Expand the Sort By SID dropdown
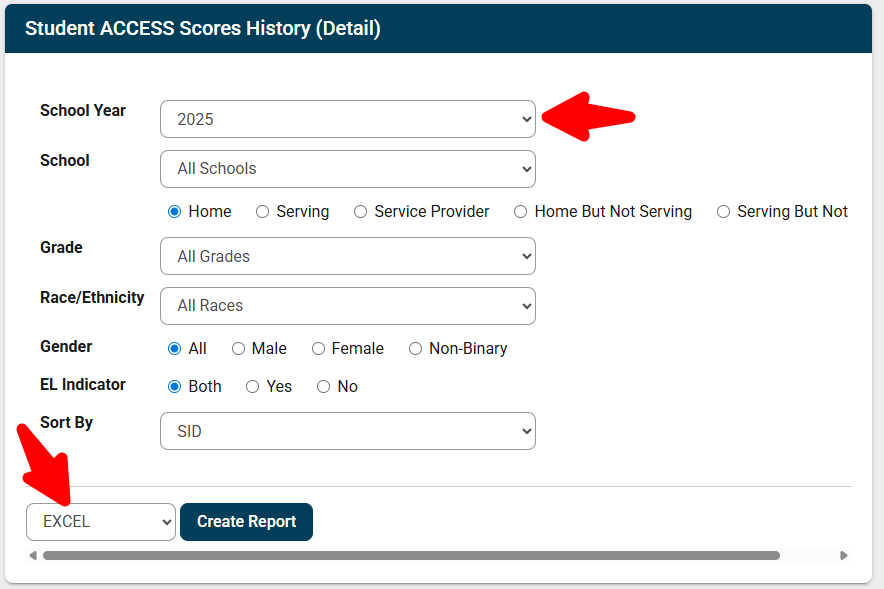This screenshot has width=884, height=589. [x=348, y=431]
